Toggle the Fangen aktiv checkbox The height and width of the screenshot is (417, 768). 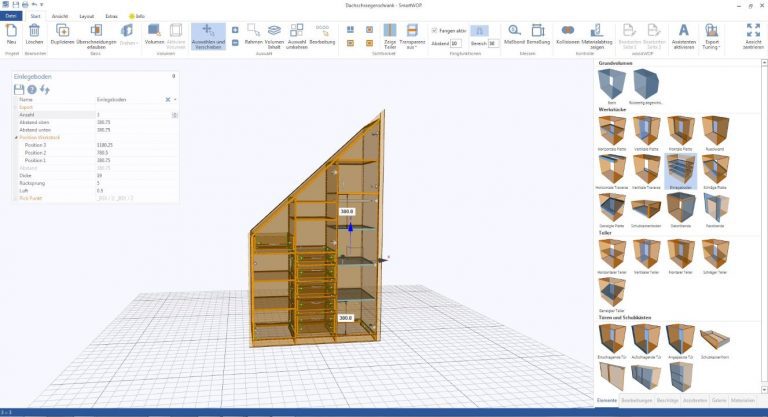click(x=435, y=30)
